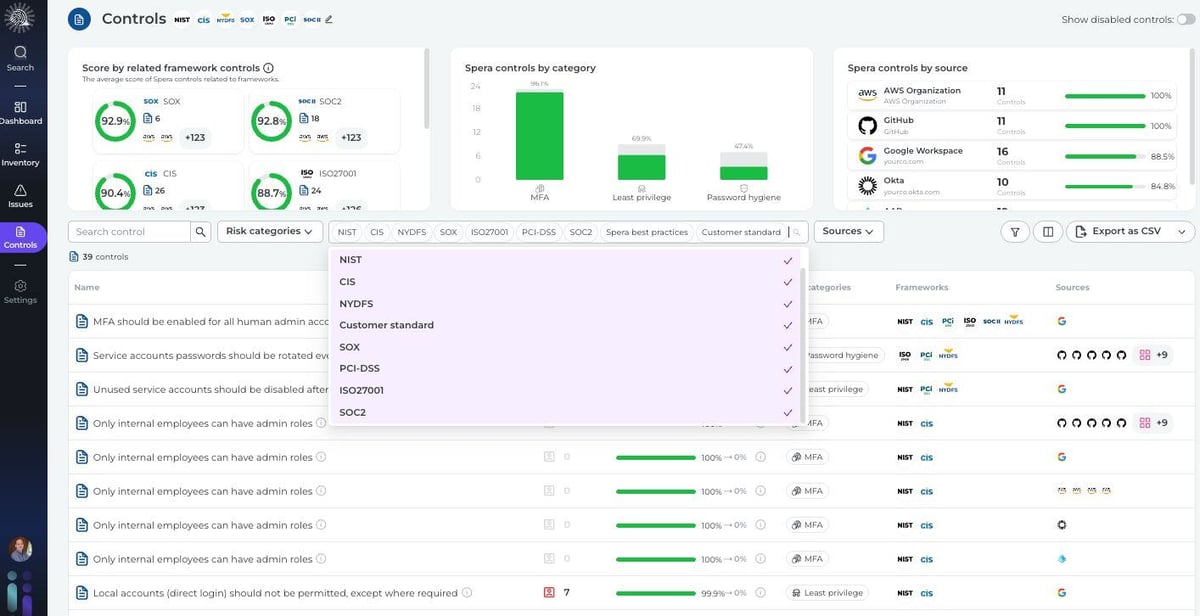Toggle Show disabled controls switch
Viewport: 1200px width, 616px height.
[1186, 19]
